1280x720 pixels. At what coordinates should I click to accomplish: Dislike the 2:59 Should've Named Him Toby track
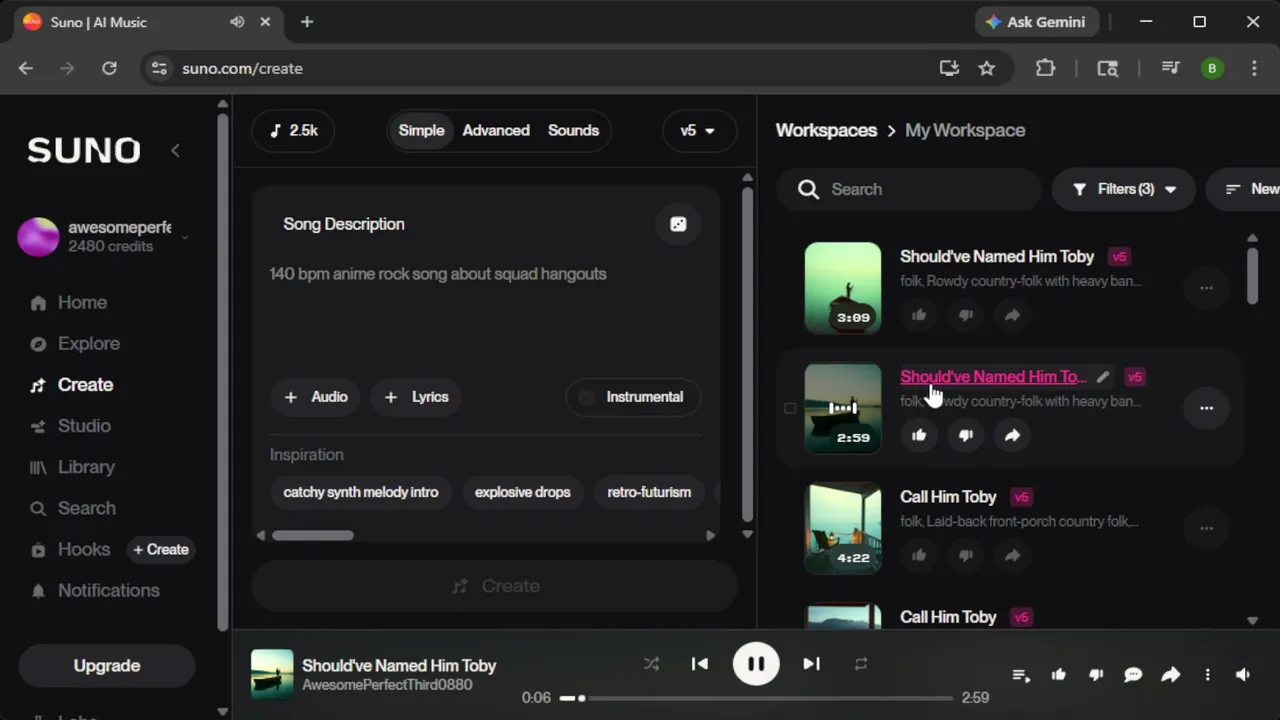966,435
